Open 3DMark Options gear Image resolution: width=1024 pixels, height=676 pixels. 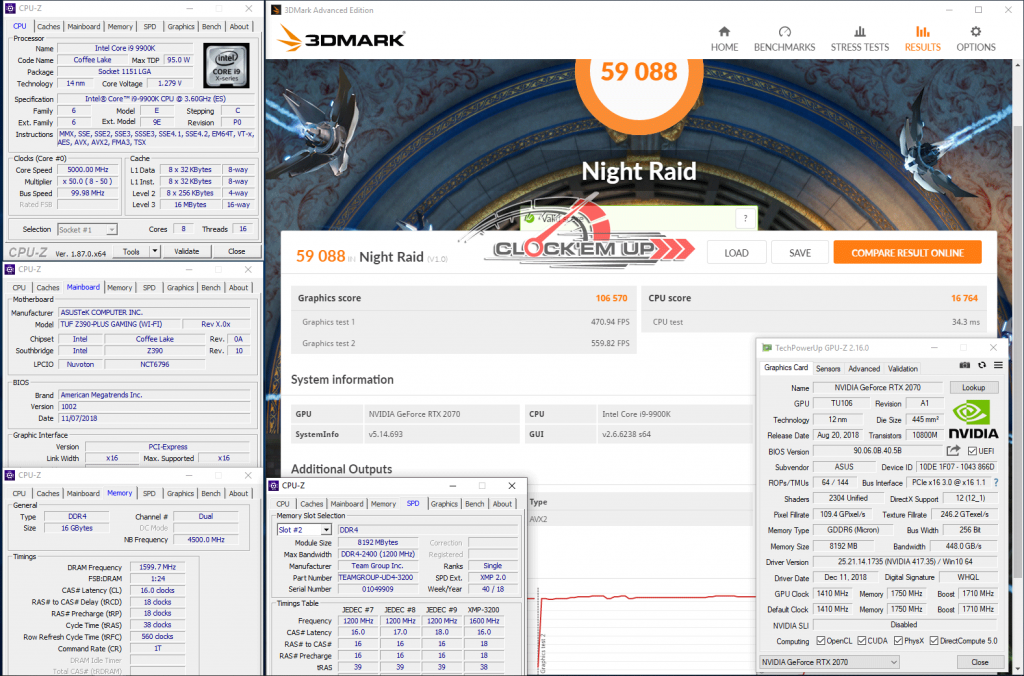[975, 38]
